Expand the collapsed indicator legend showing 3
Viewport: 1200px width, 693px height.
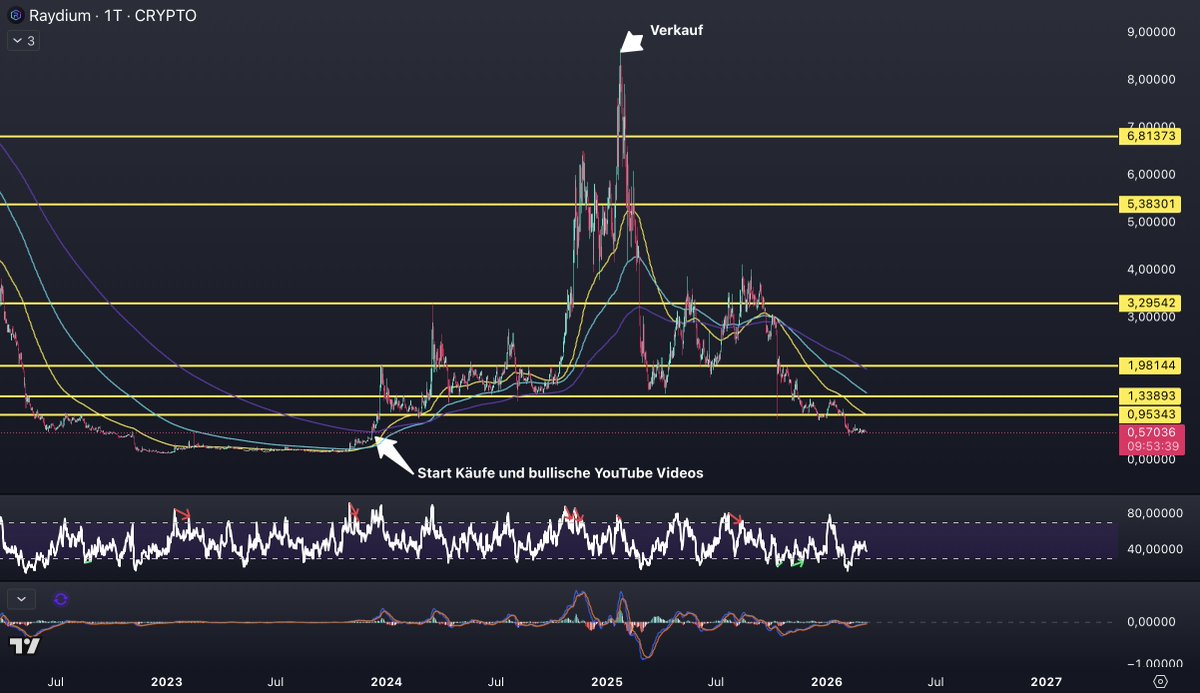point(22,41)
